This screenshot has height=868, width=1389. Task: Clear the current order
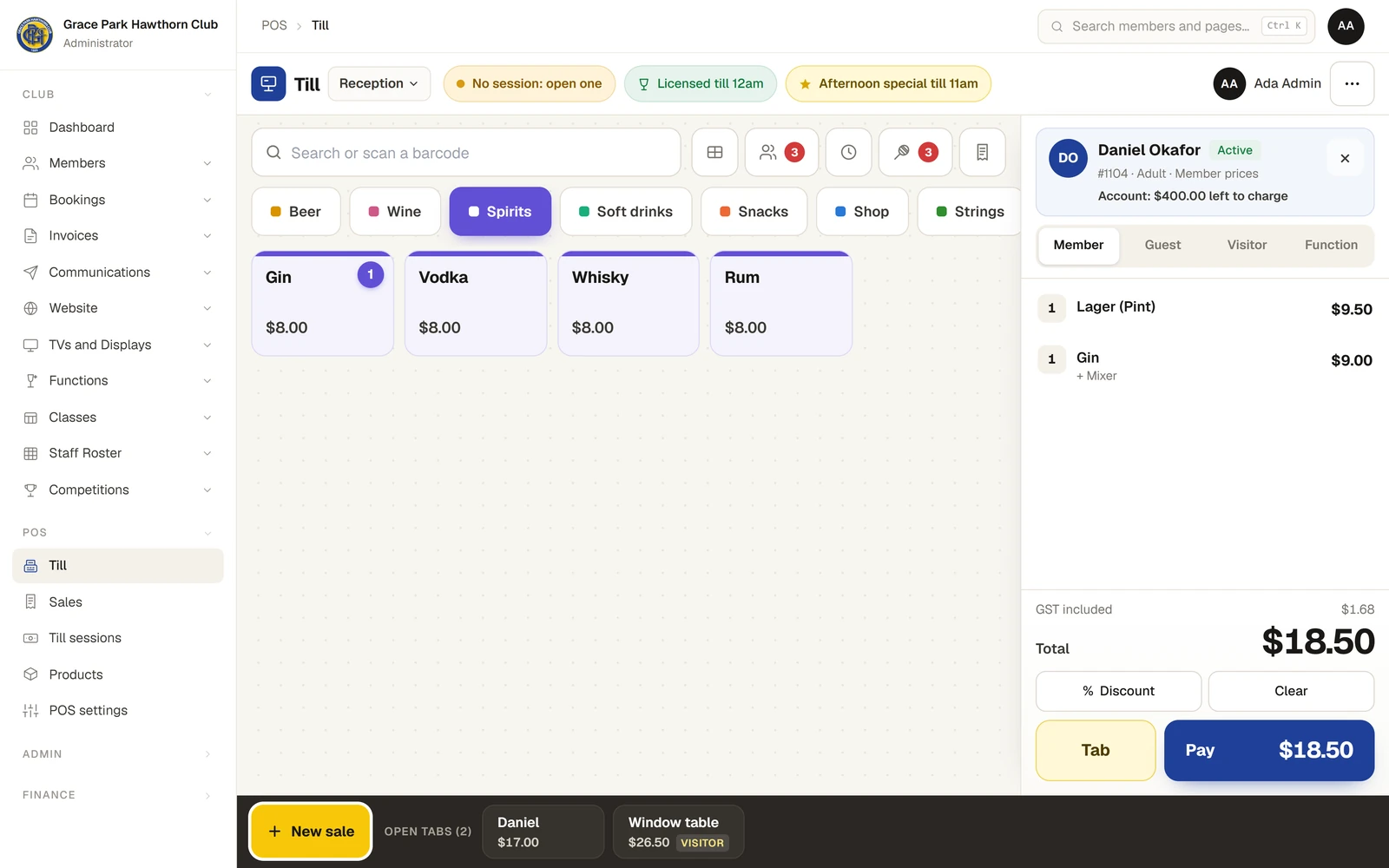tap(1291, 691)
